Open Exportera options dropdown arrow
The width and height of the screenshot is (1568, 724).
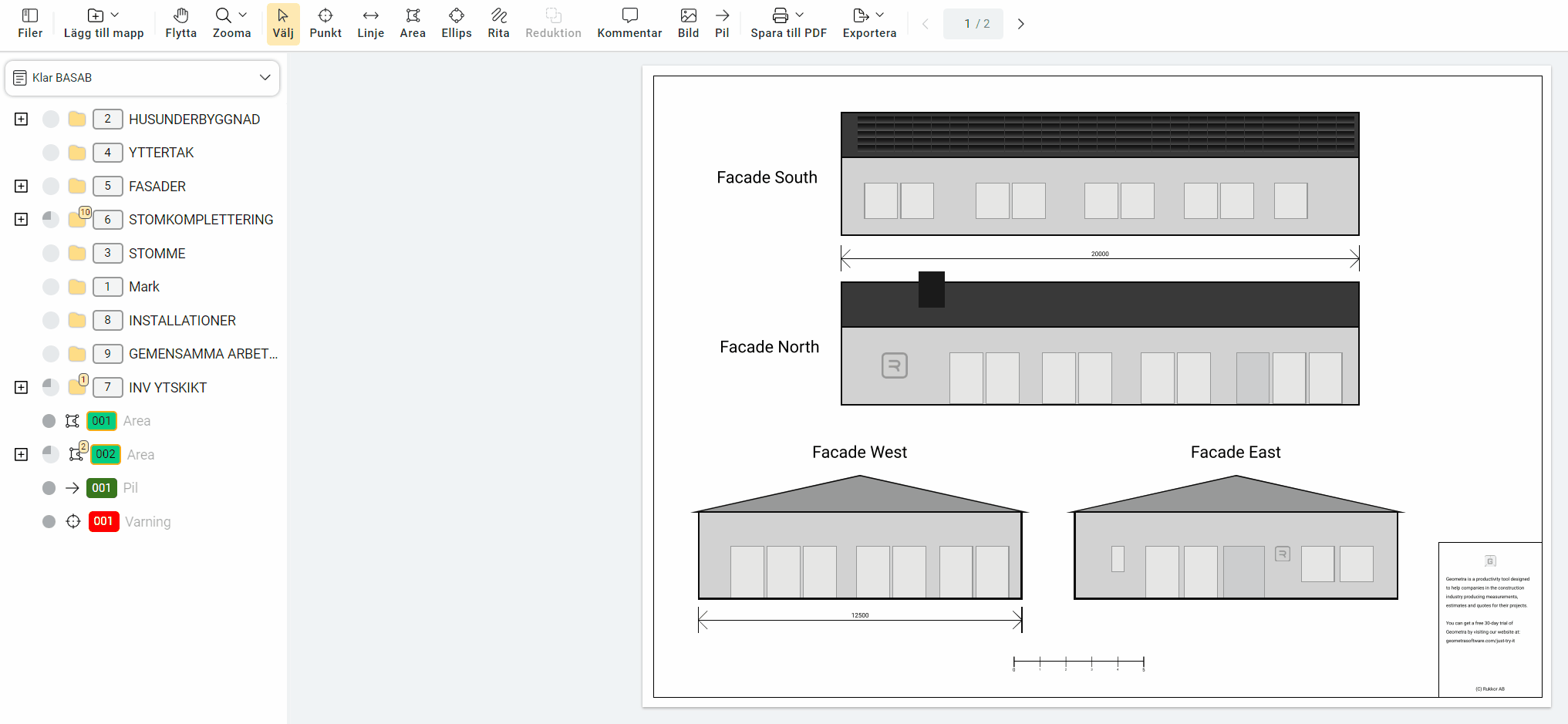[x=880, y=15]
